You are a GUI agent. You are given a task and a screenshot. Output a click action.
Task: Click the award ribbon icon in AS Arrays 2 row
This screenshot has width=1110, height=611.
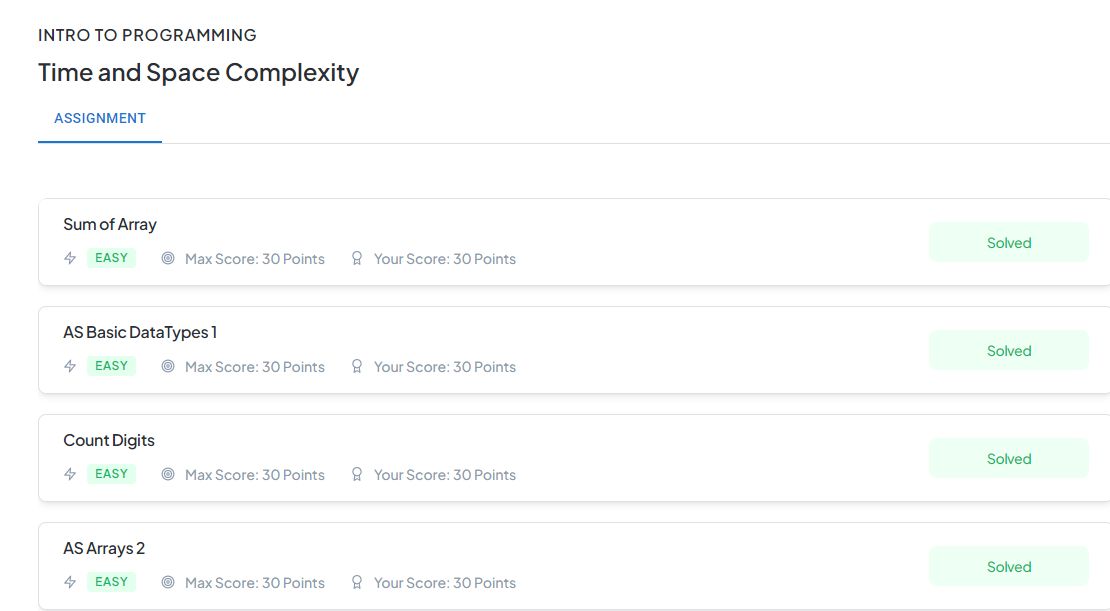pos(357,582)
